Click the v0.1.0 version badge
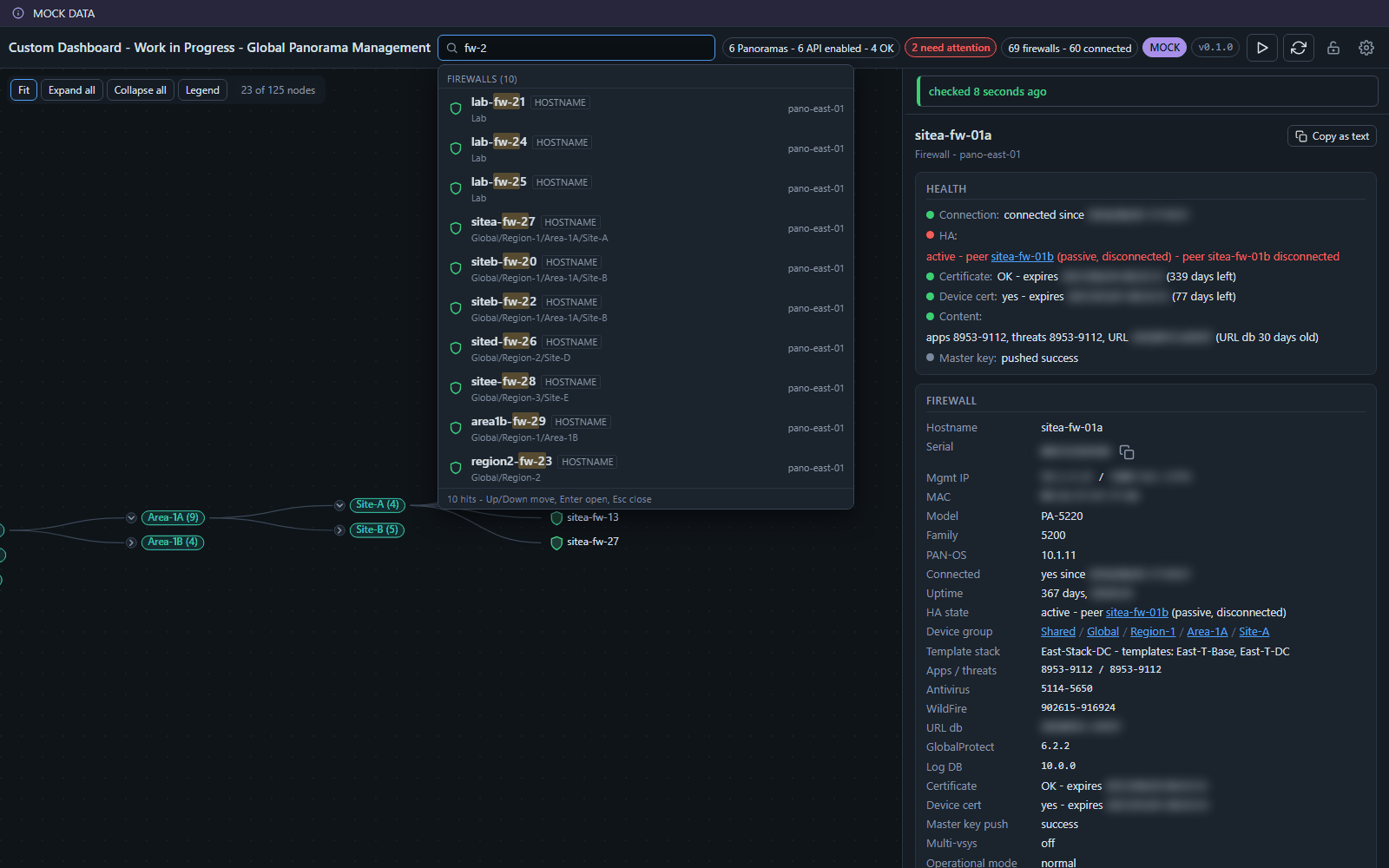This screenshot has width=1389, height=868. (1215, 48)
